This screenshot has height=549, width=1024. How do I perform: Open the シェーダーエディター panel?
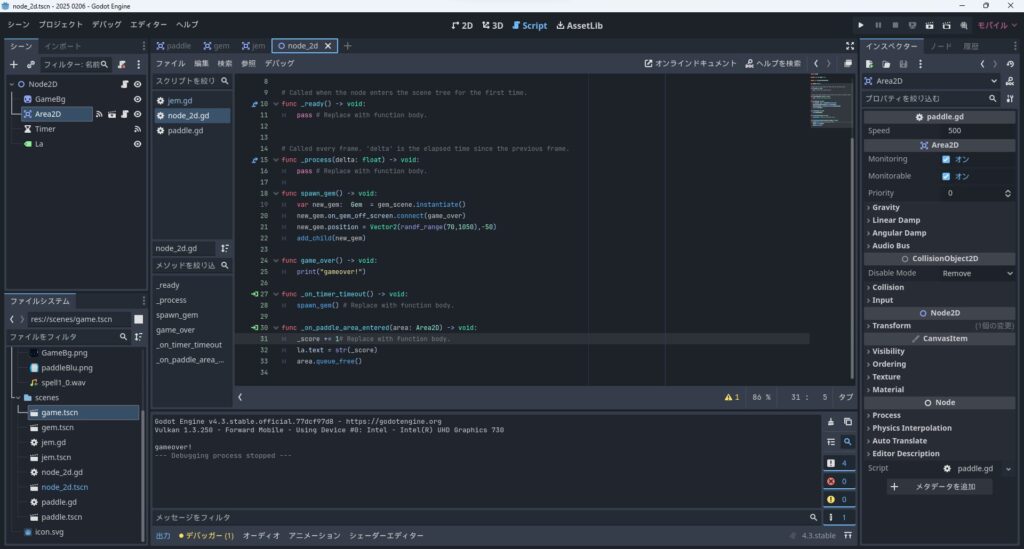(x=386, y=535)
